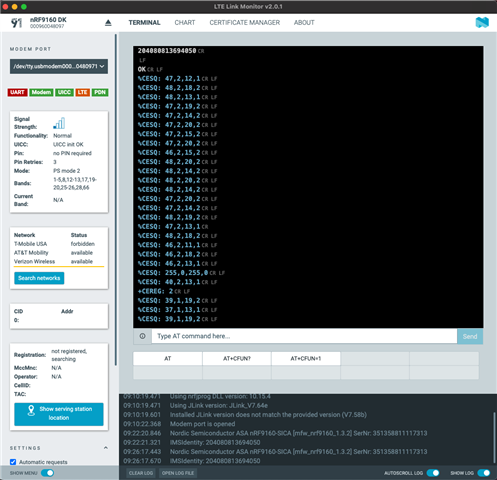Click the eject device icon
This screenshot has height=480, width=497.
pos(108,23)
